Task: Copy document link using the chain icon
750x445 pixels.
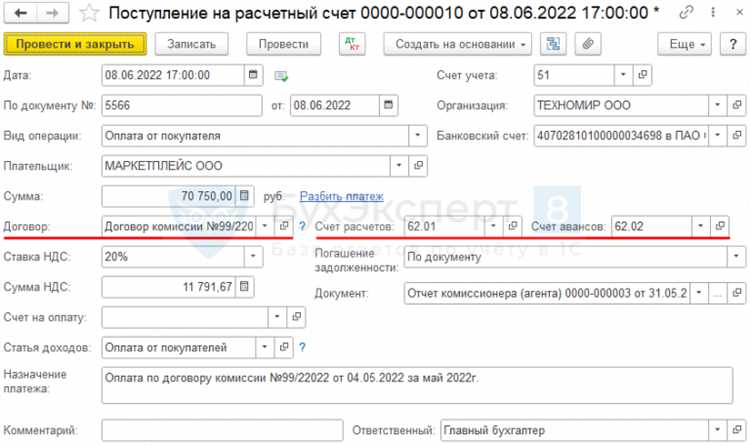Action: pos(686,12)
